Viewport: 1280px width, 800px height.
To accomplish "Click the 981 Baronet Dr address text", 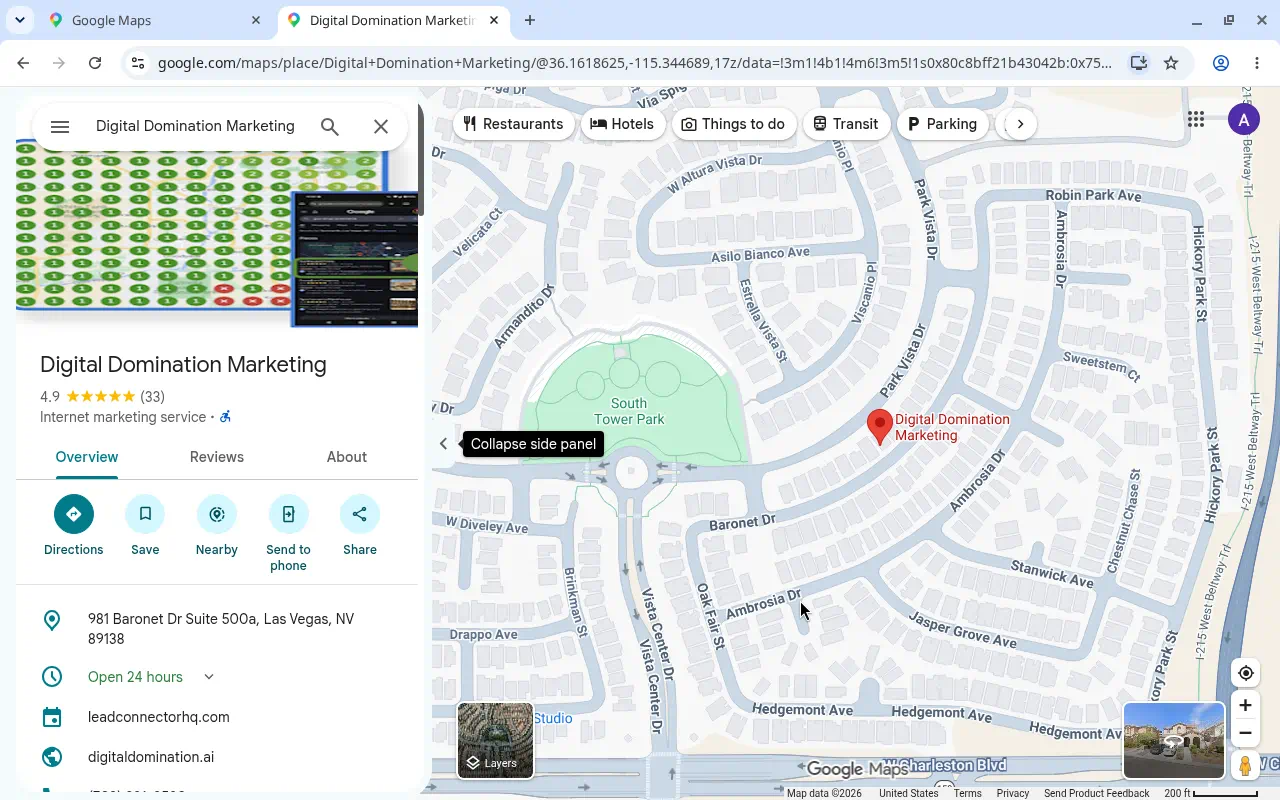I will point(221,629).
